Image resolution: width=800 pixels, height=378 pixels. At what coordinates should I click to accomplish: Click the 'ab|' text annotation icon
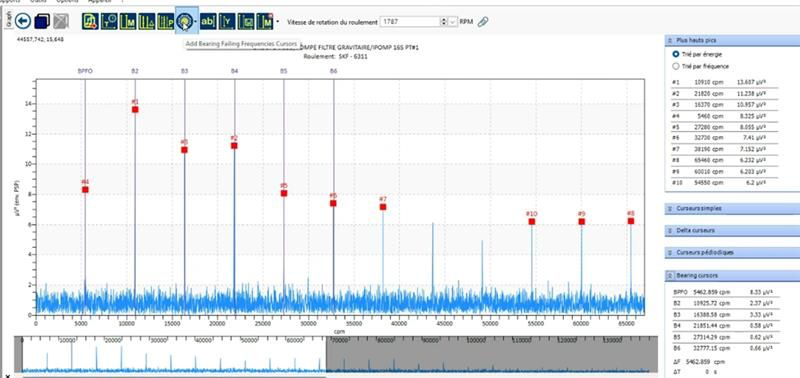point(208,21)
